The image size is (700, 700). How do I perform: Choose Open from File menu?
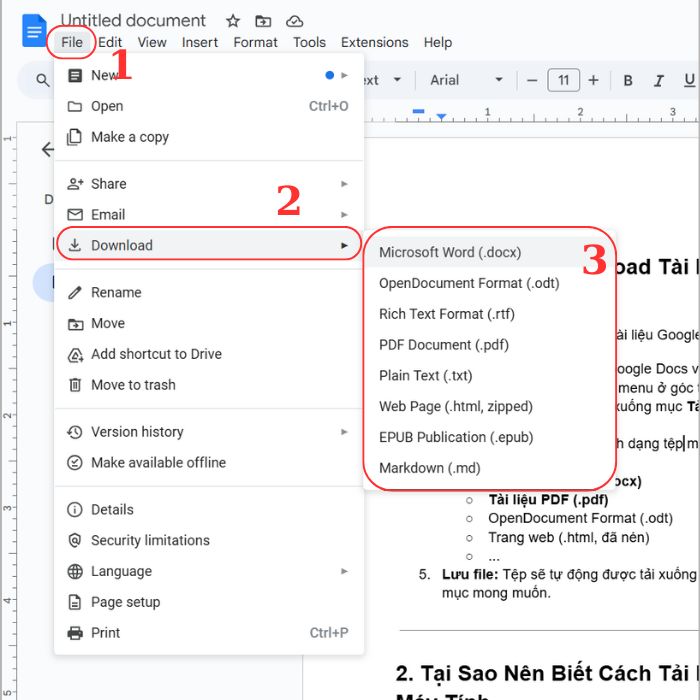tap(208, 106)
